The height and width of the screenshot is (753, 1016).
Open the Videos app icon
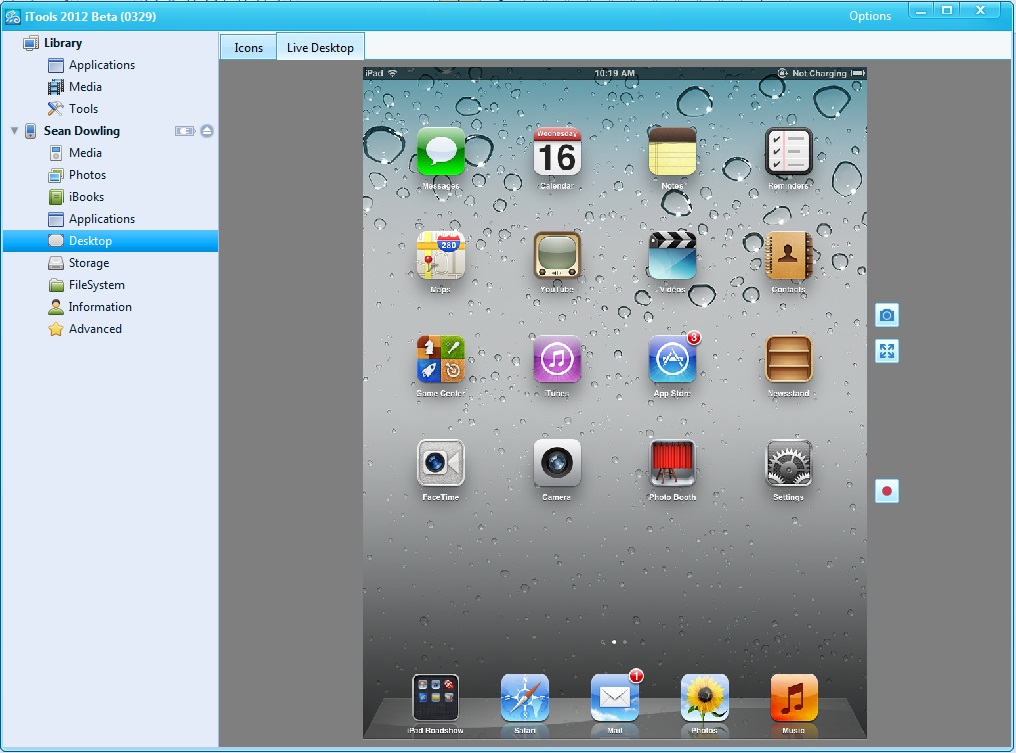(x=672, y=255)
